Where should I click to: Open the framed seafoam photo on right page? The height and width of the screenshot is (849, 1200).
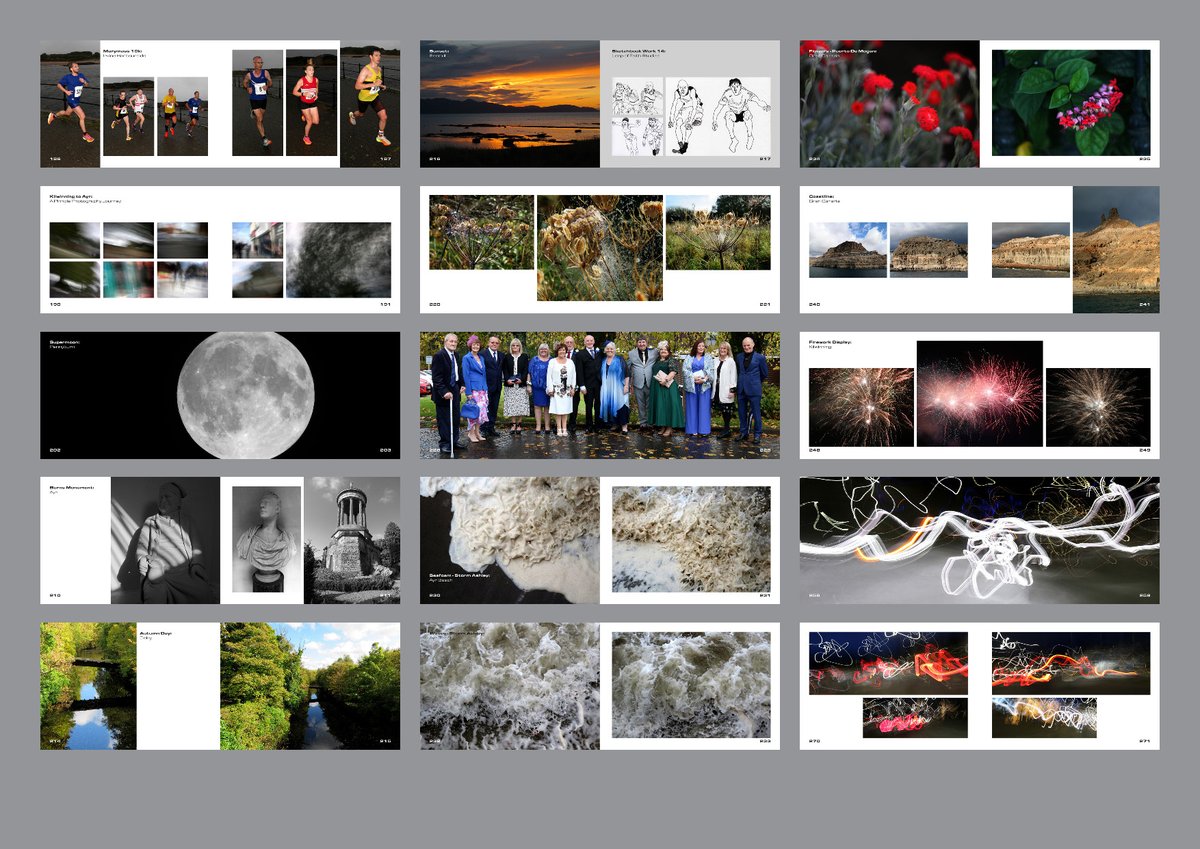691,539
